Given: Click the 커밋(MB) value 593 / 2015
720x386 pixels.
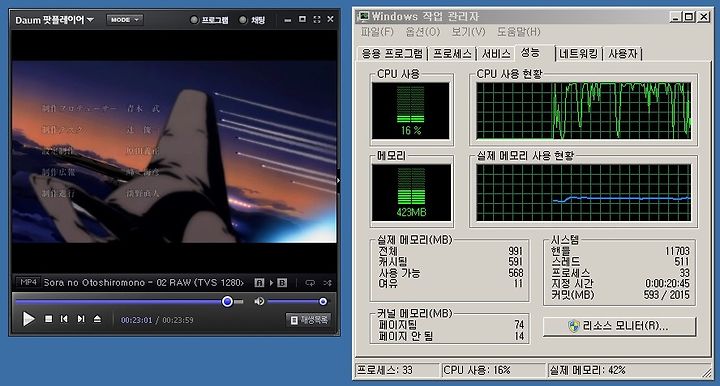Looking at the screenshot, I should pyautogui.click(x=667, y=295).
